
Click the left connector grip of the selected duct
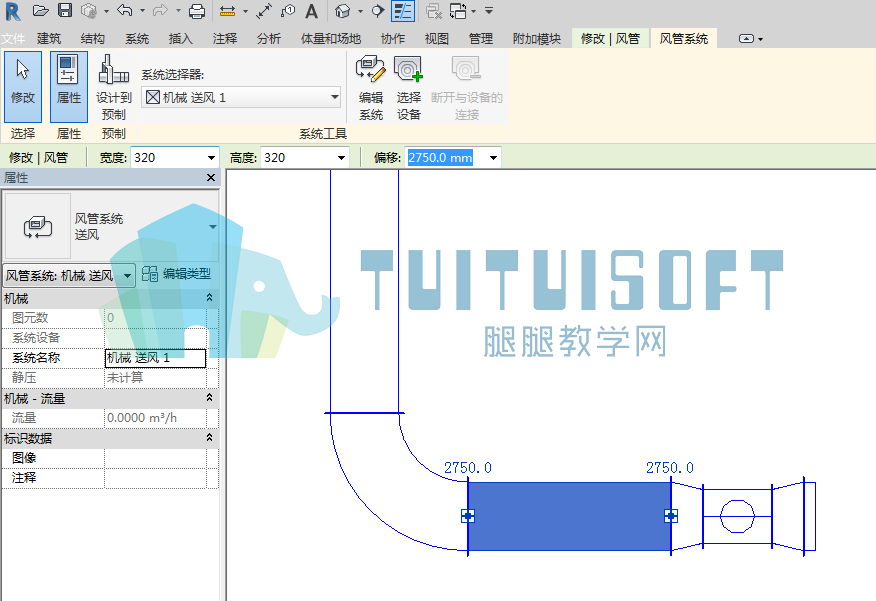(468, 516)
